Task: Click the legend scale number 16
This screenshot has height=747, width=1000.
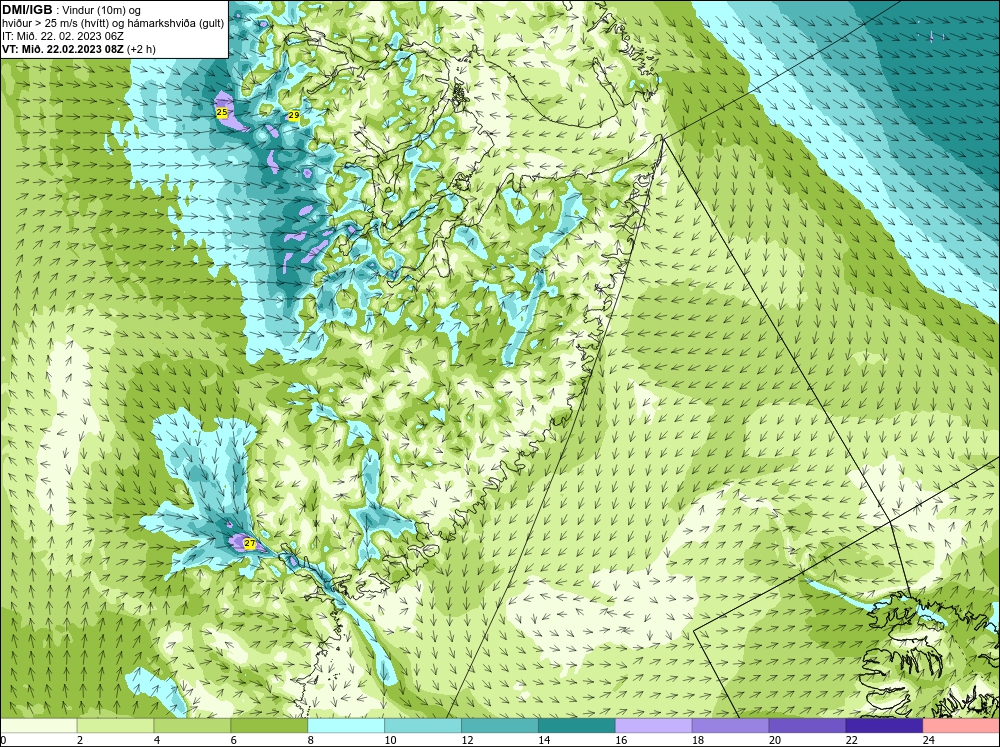Action: pos(621,740)
